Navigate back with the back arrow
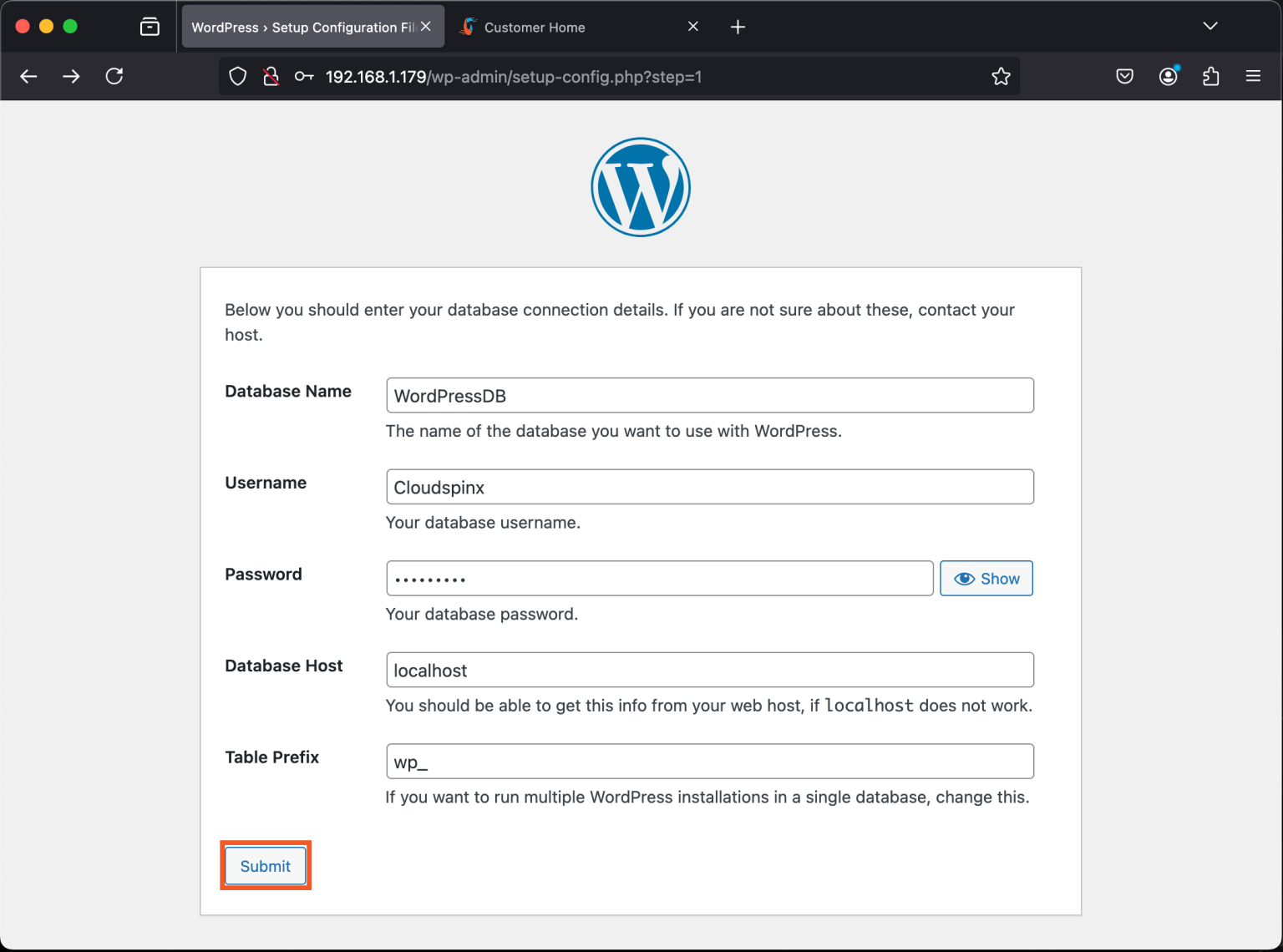The image size is (1283, 952). [28, 76]
